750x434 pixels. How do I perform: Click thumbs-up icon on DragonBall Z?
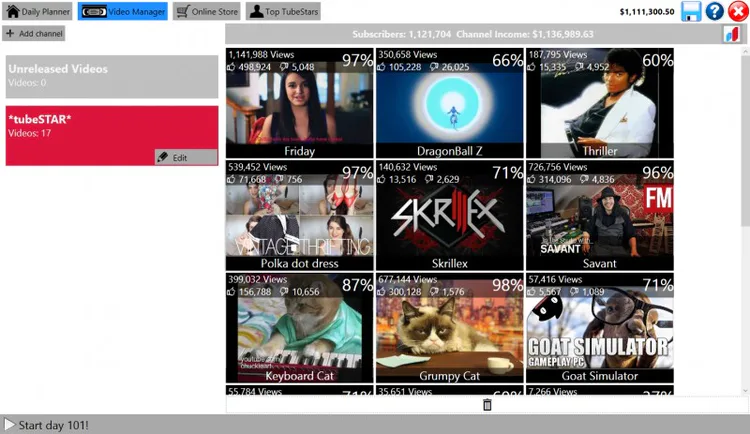coord(381,67)
